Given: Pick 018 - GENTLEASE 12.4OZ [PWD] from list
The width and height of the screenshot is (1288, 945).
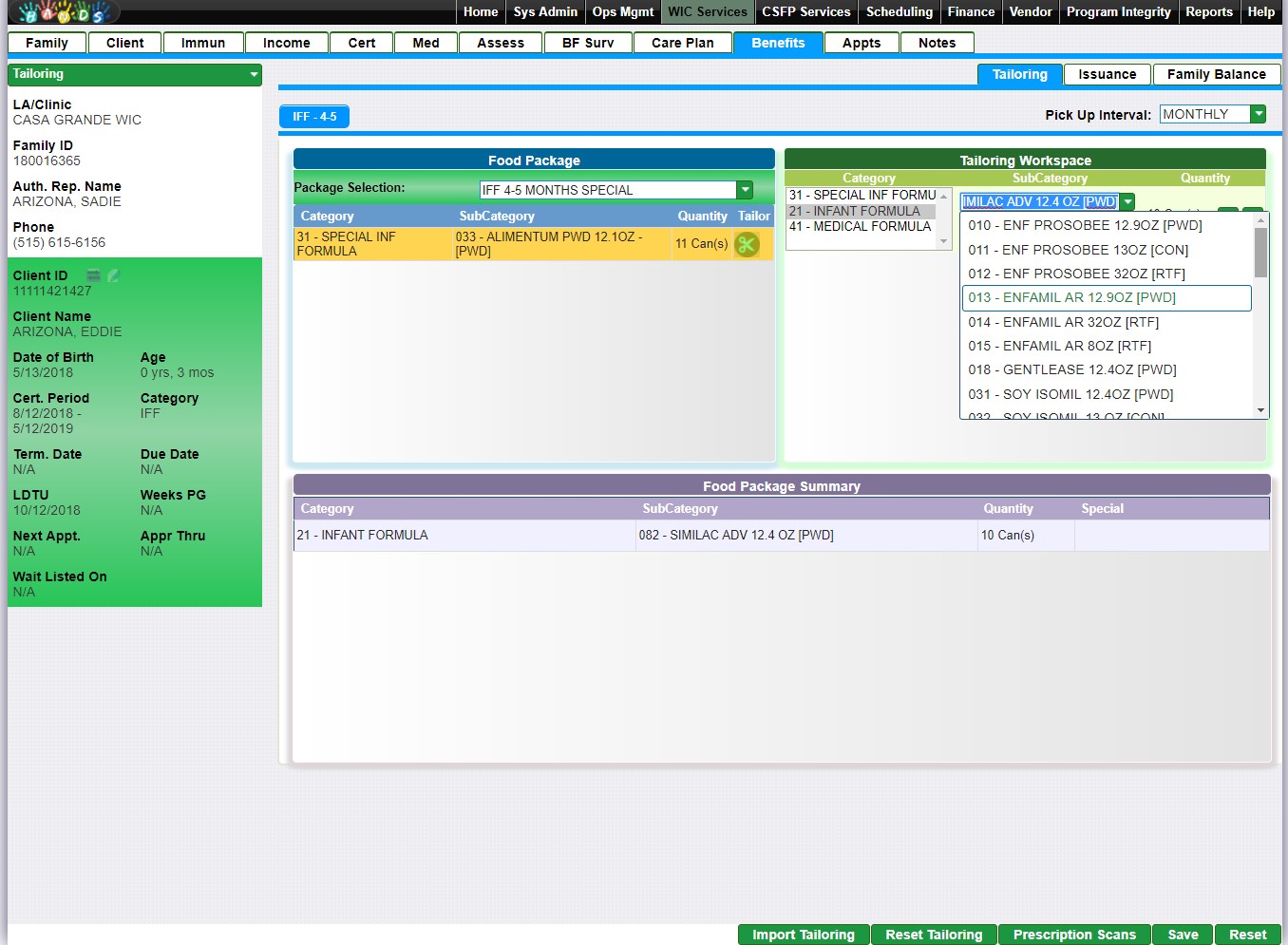Looking at the screenshot, I should pyautogui.click(x=1071, y=369).
